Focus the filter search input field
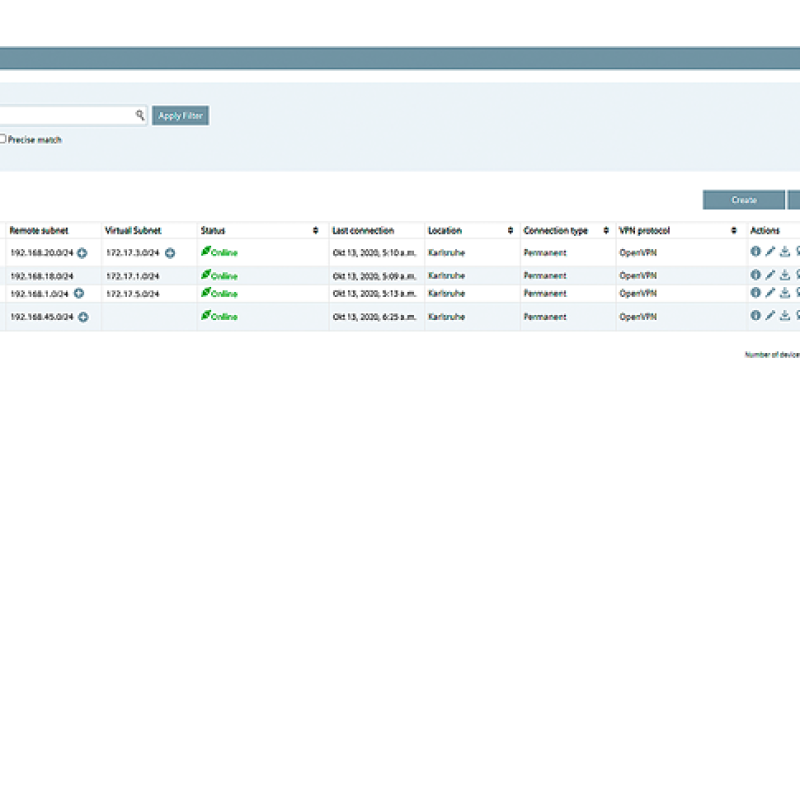The image size is (800, 800). pos(68,116)
